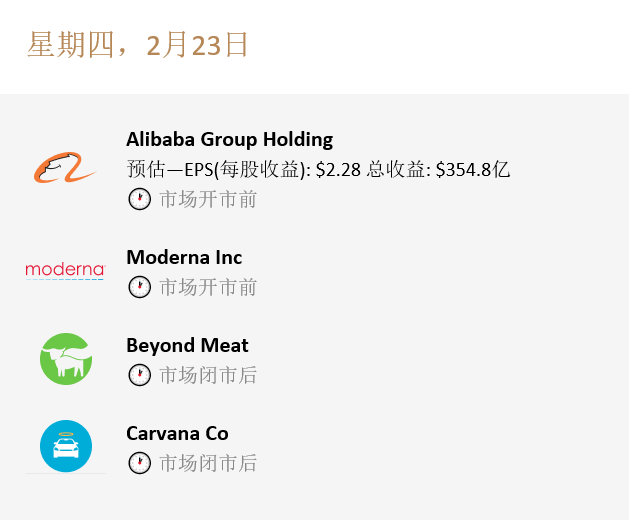Click the 总收益 $354.8亿 revenue figure

[439, 170]
